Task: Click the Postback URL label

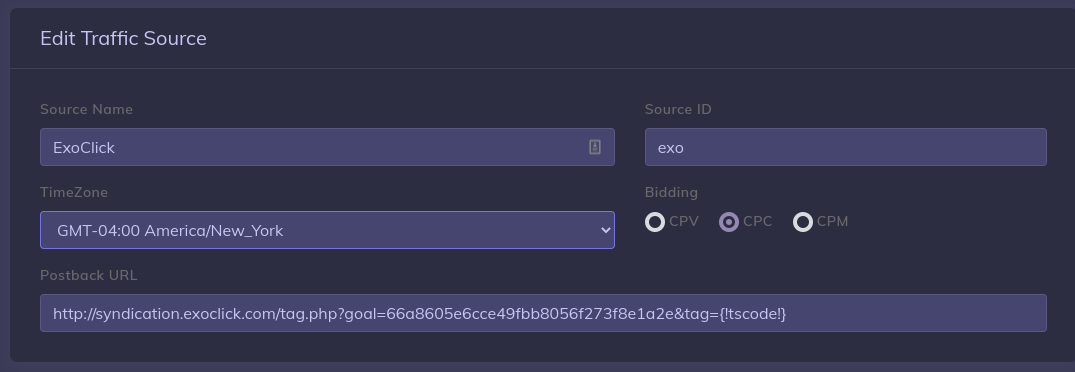Action: [x=88, y=275]
